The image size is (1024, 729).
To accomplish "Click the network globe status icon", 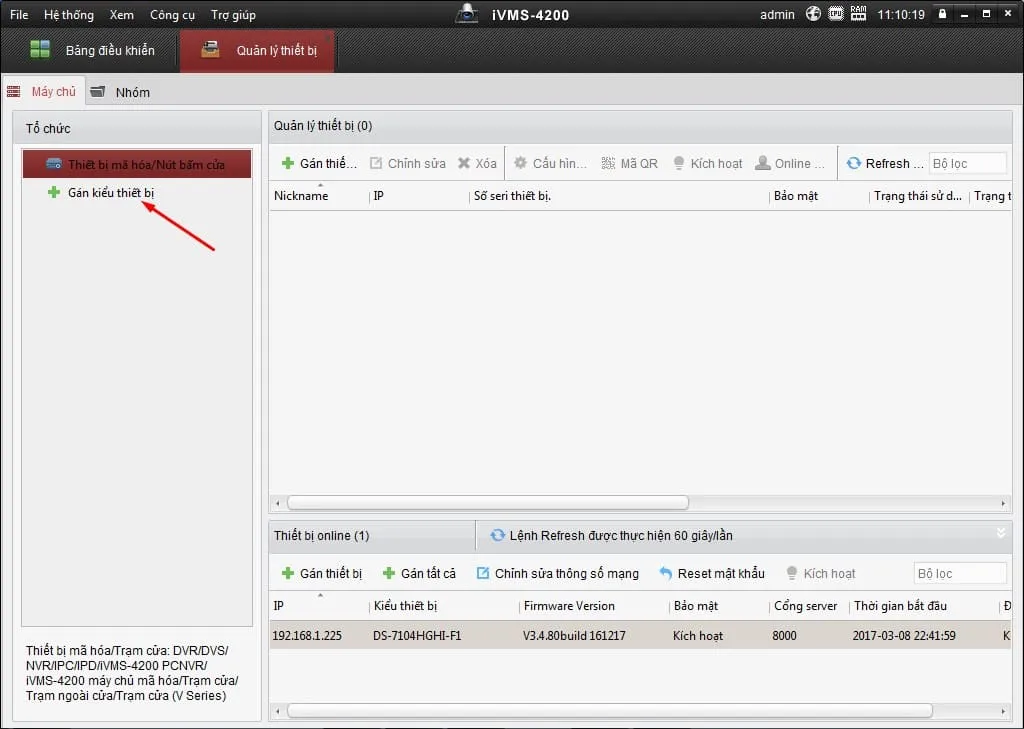I will pyautogui.click(x=813, y=14).
